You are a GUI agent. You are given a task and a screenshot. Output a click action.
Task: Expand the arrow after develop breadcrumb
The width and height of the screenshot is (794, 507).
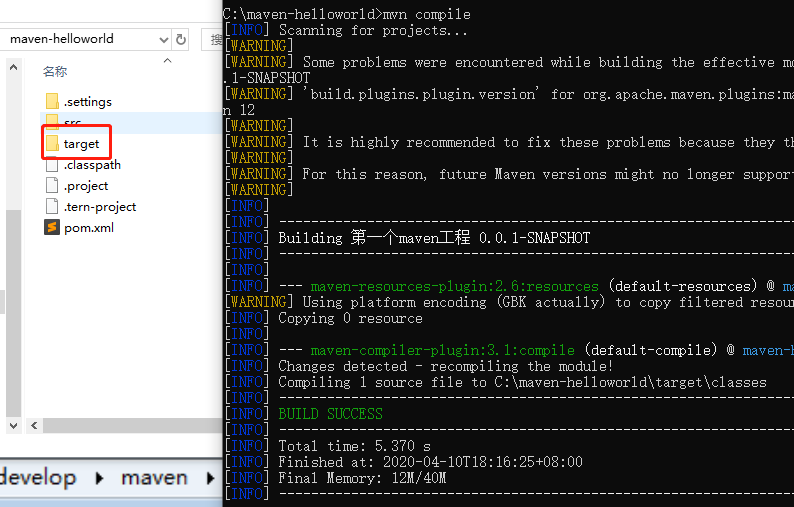tap(99, 478)
